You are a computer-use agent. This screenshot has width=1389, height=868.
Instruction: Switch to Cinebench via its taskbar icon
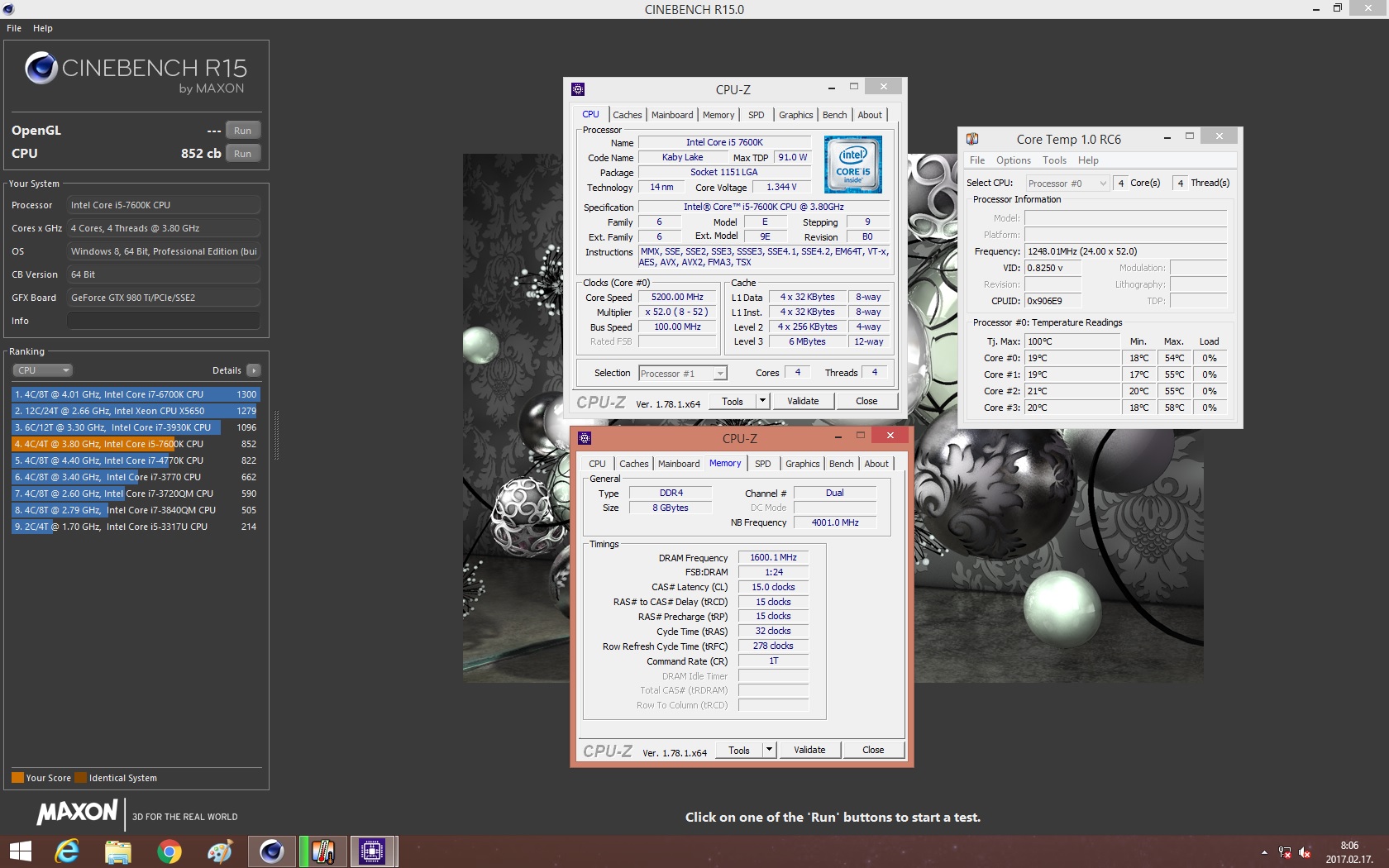(271, 851)
